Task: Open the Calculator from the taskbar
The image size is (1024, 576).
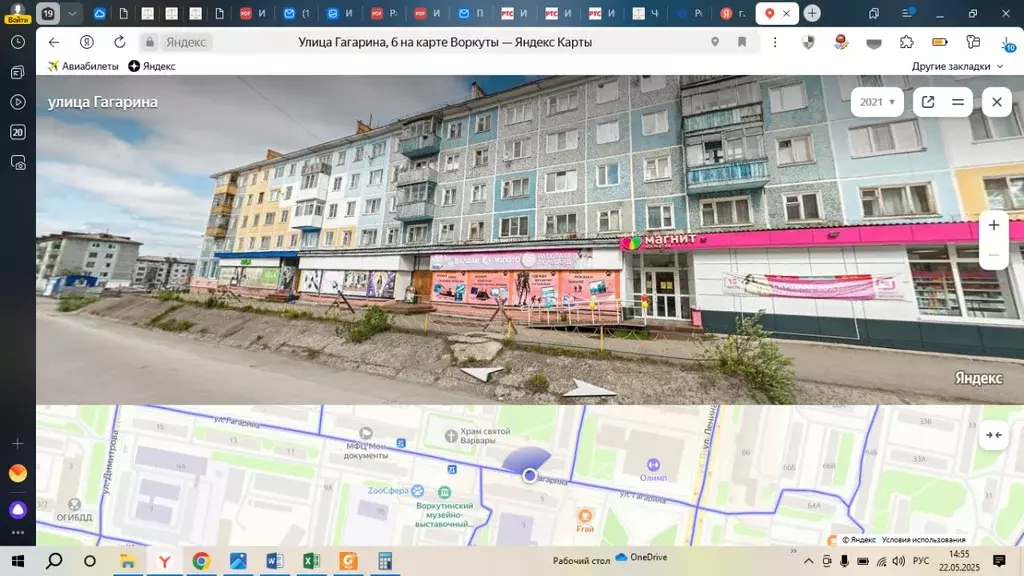Action: (385, 561)
